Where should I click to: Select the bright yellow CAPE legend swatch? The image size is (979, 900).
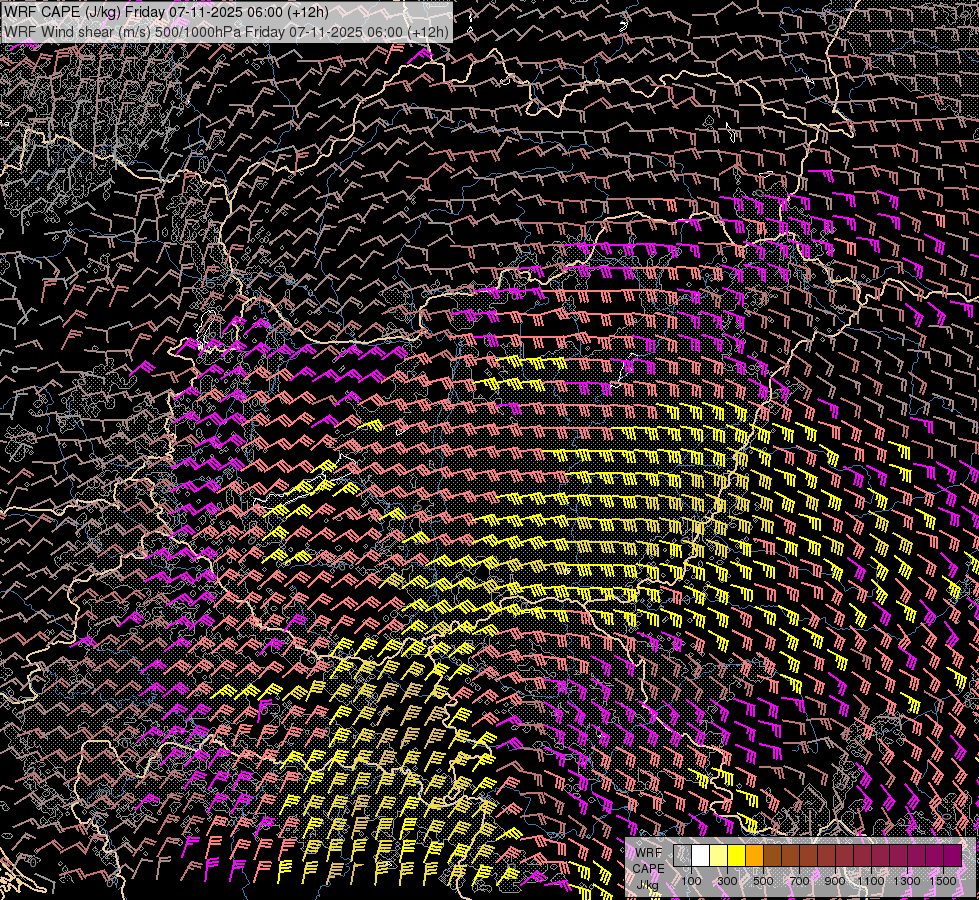[737, 856]
